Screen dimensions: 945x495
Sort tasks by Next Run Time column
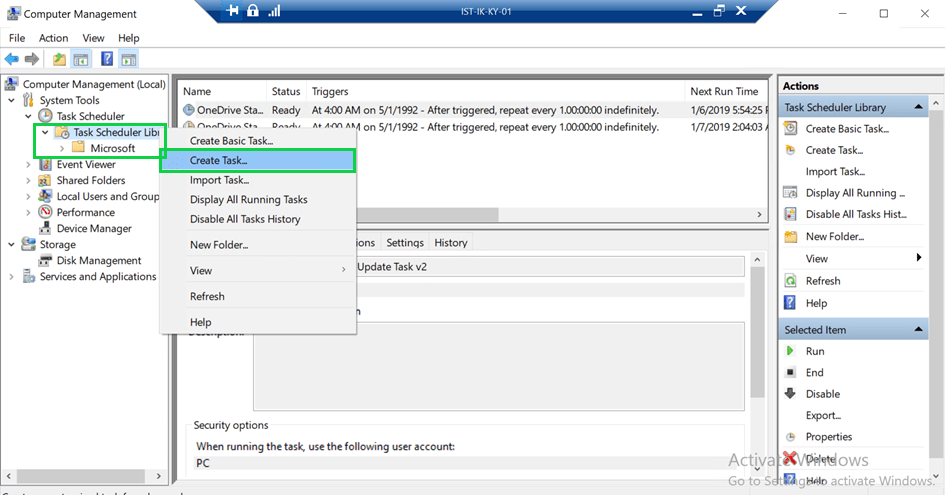[x=724, y=91]
